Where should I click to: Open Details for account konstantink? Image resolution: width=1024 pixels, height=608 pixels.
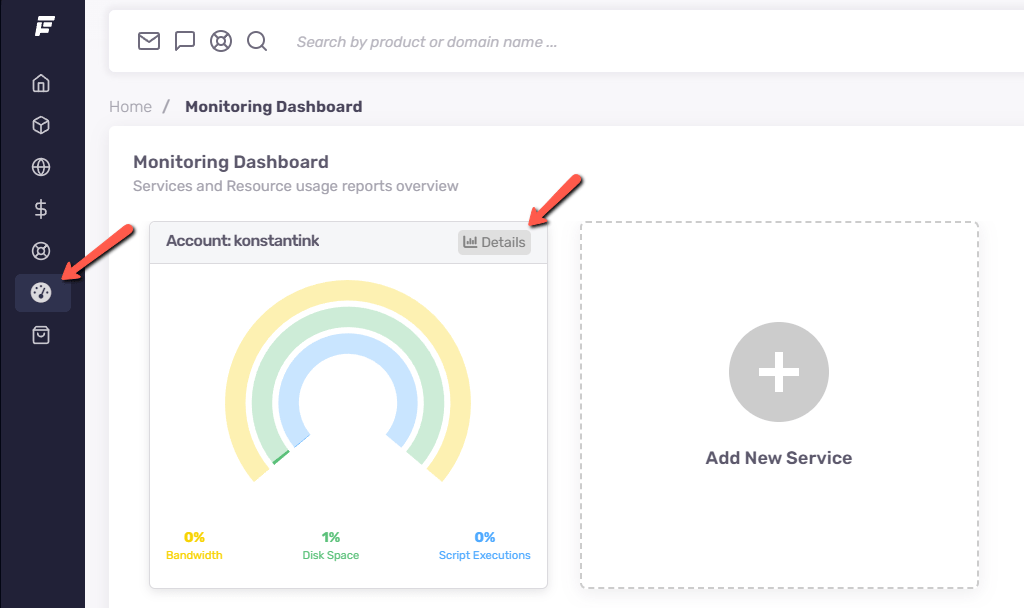(494, 242)
